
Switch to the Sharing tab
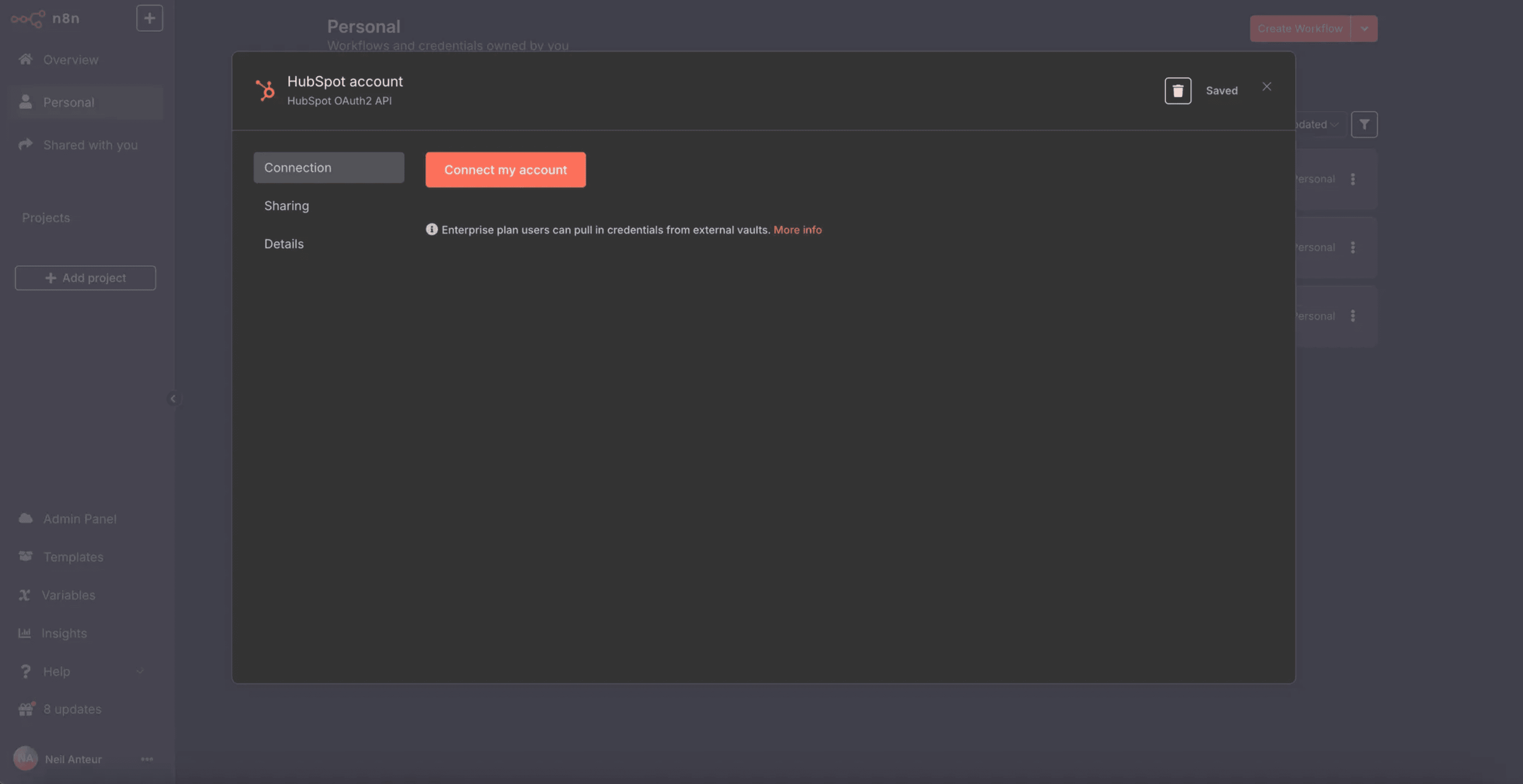pyautogui.click(x=329, y=206)
